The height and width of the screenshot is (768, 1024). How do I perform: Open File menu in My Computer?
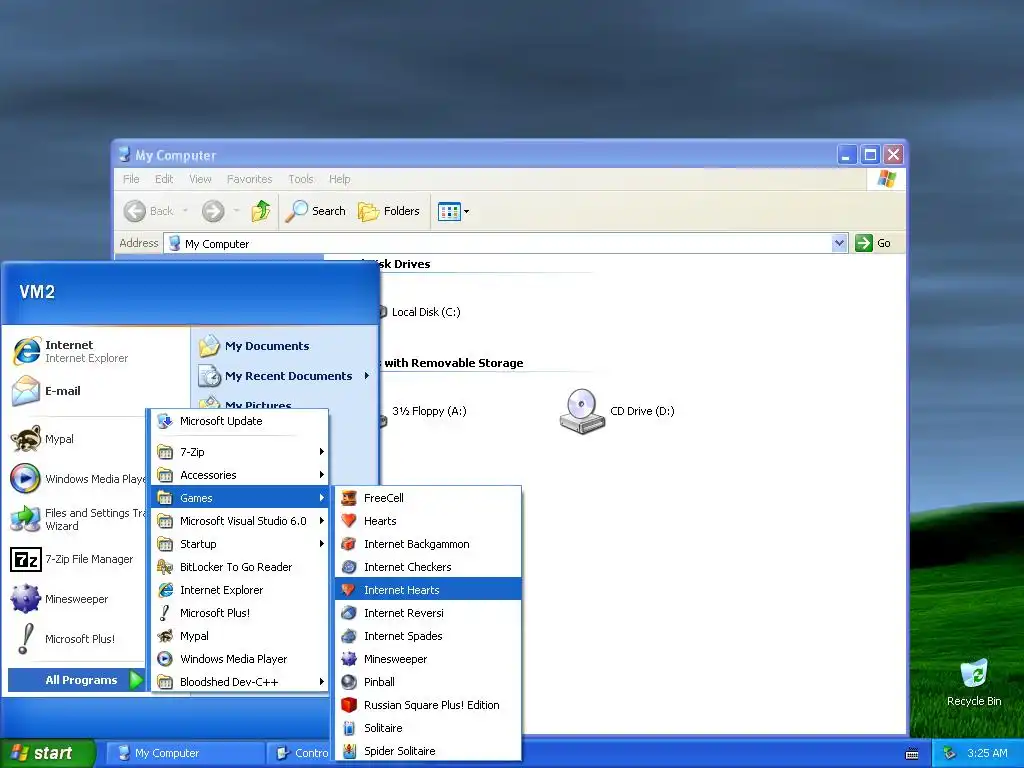[131, 179]
